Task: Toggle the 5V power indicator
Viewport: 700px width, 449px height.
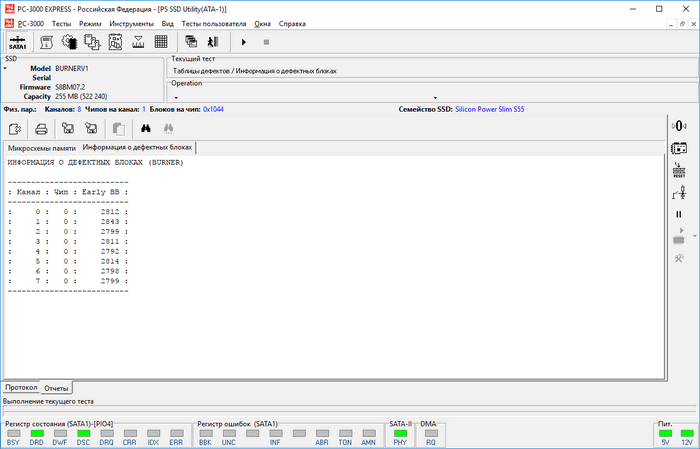Action: (x=666, y=433)
